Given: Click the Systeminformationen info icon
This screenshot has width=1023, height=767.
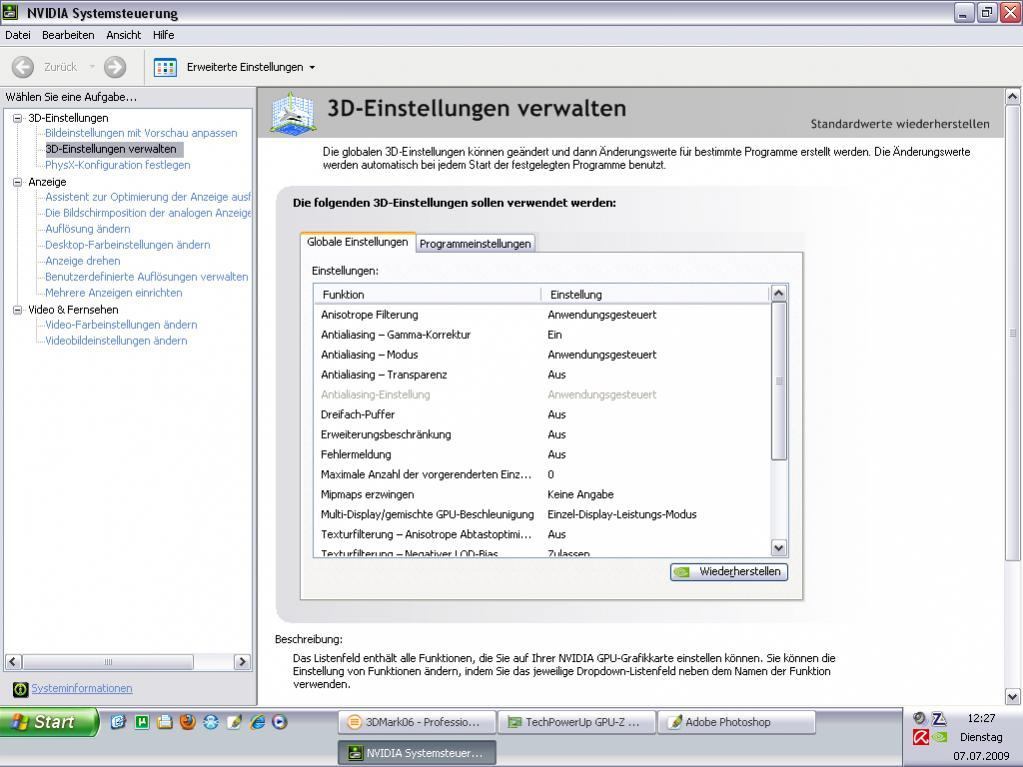Looking at the screenshot, I should coord(20,689).
